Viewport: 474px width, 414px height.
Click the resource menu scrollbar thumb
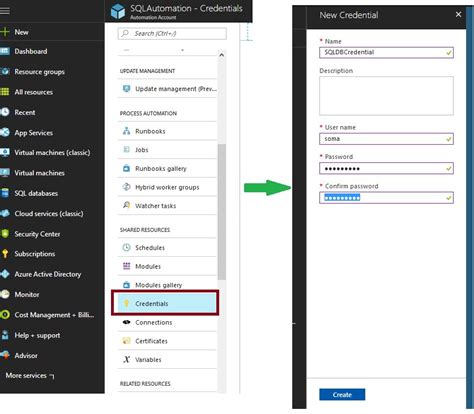(x=222, y=212)
